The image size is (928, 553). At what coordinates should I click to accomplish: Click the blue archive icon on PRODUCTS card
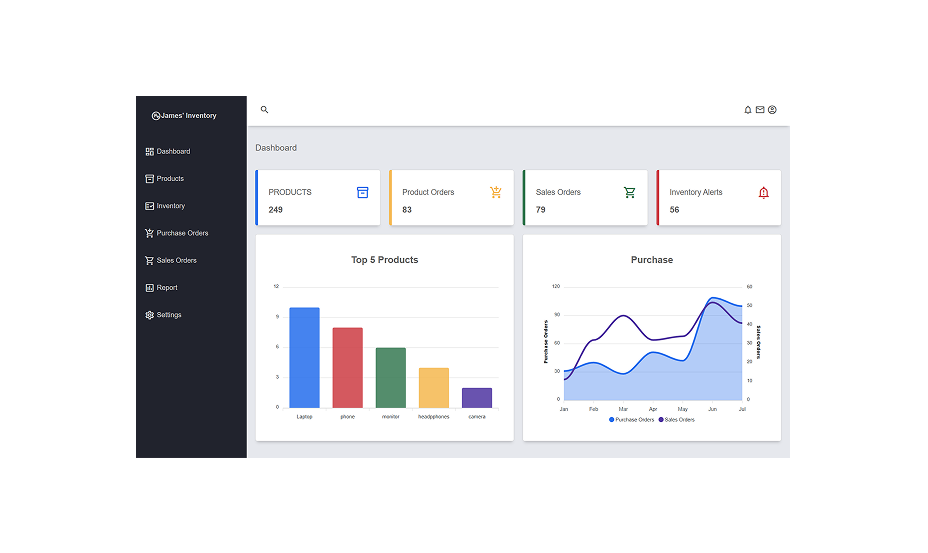point(363,192)
